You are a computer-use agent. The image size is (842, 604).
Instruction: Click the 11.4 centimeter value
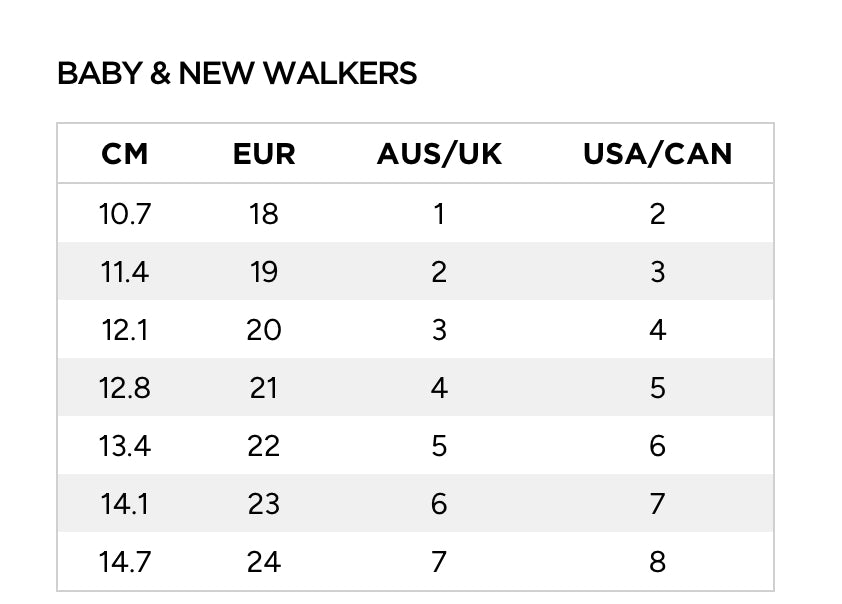[125, 271]
